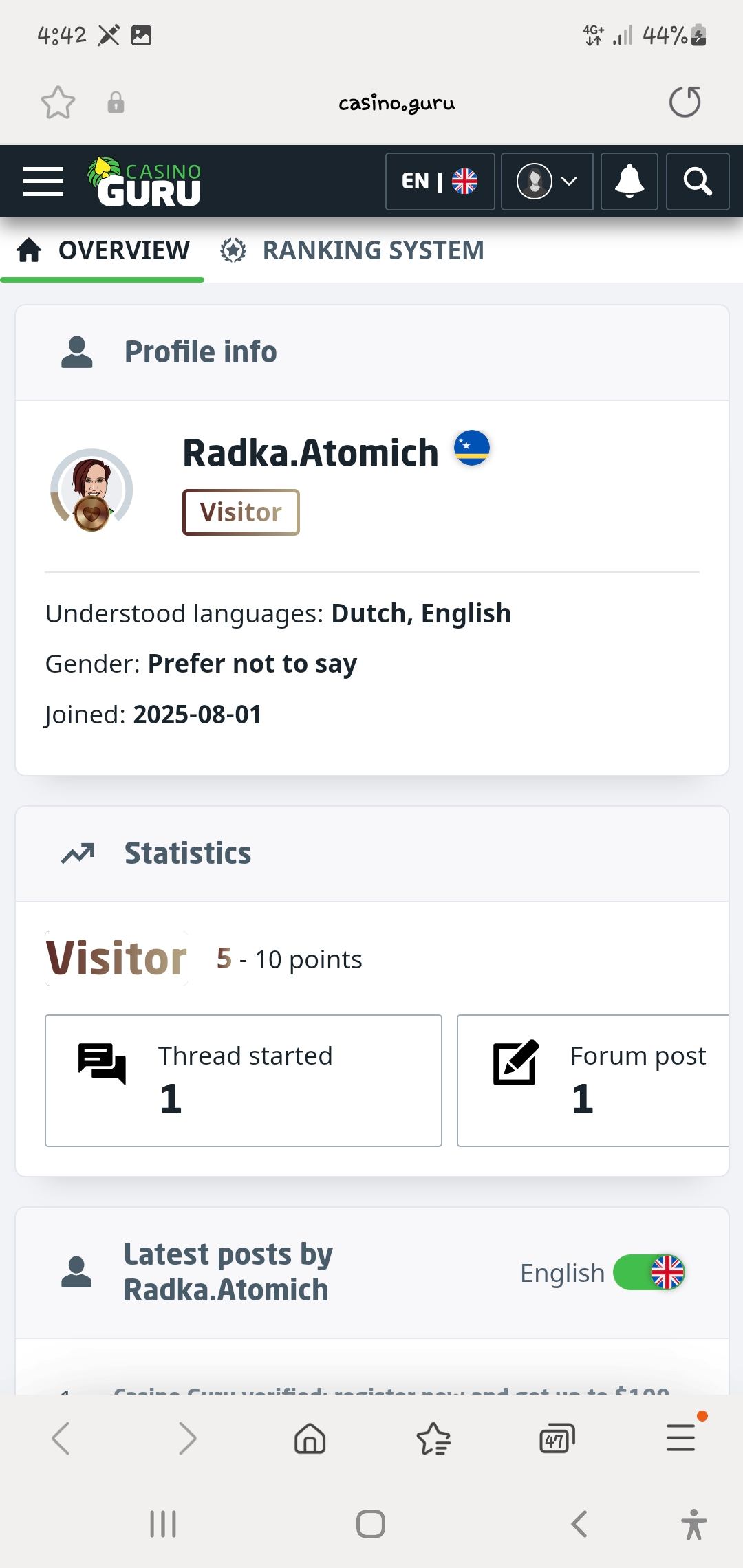The image size is (743, 1568).
Task: Click the Casino Guru logo
Action: click(145, 182)
